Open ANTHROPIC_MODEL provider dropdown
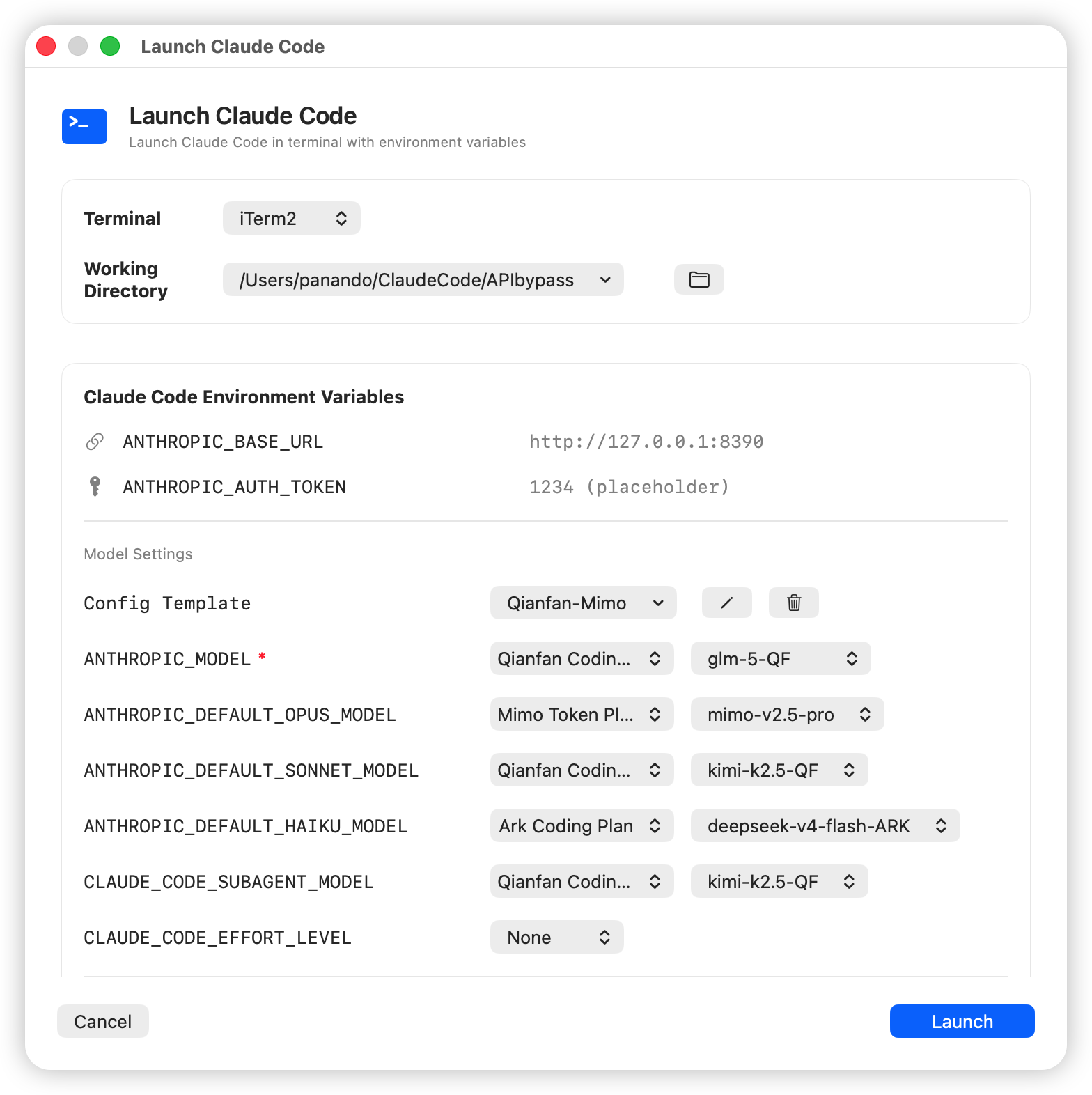 (x=582, y=658)
